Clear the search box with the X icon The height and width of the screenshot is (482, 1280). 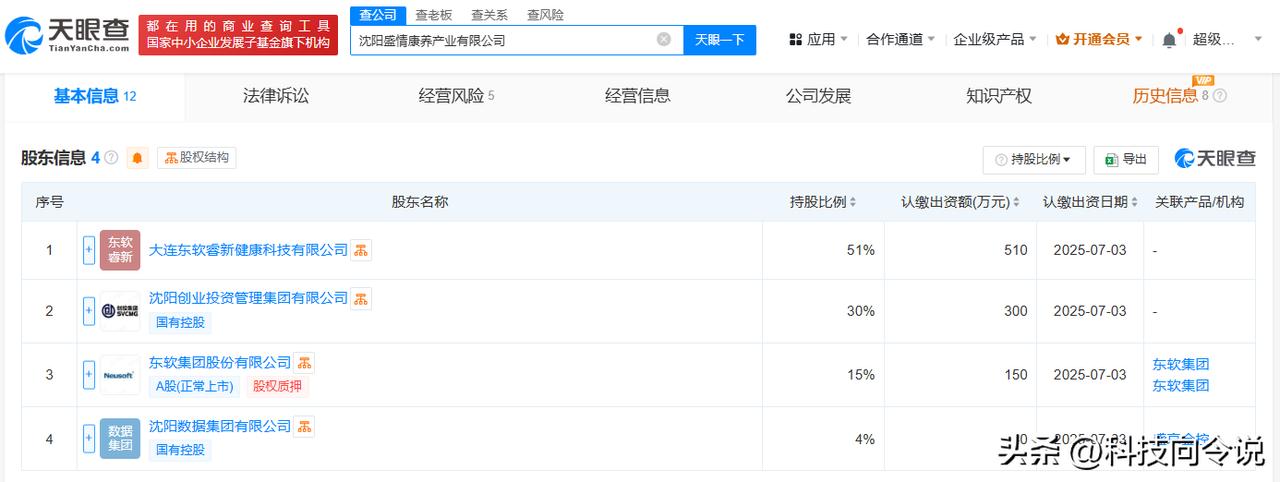(664, 40)
